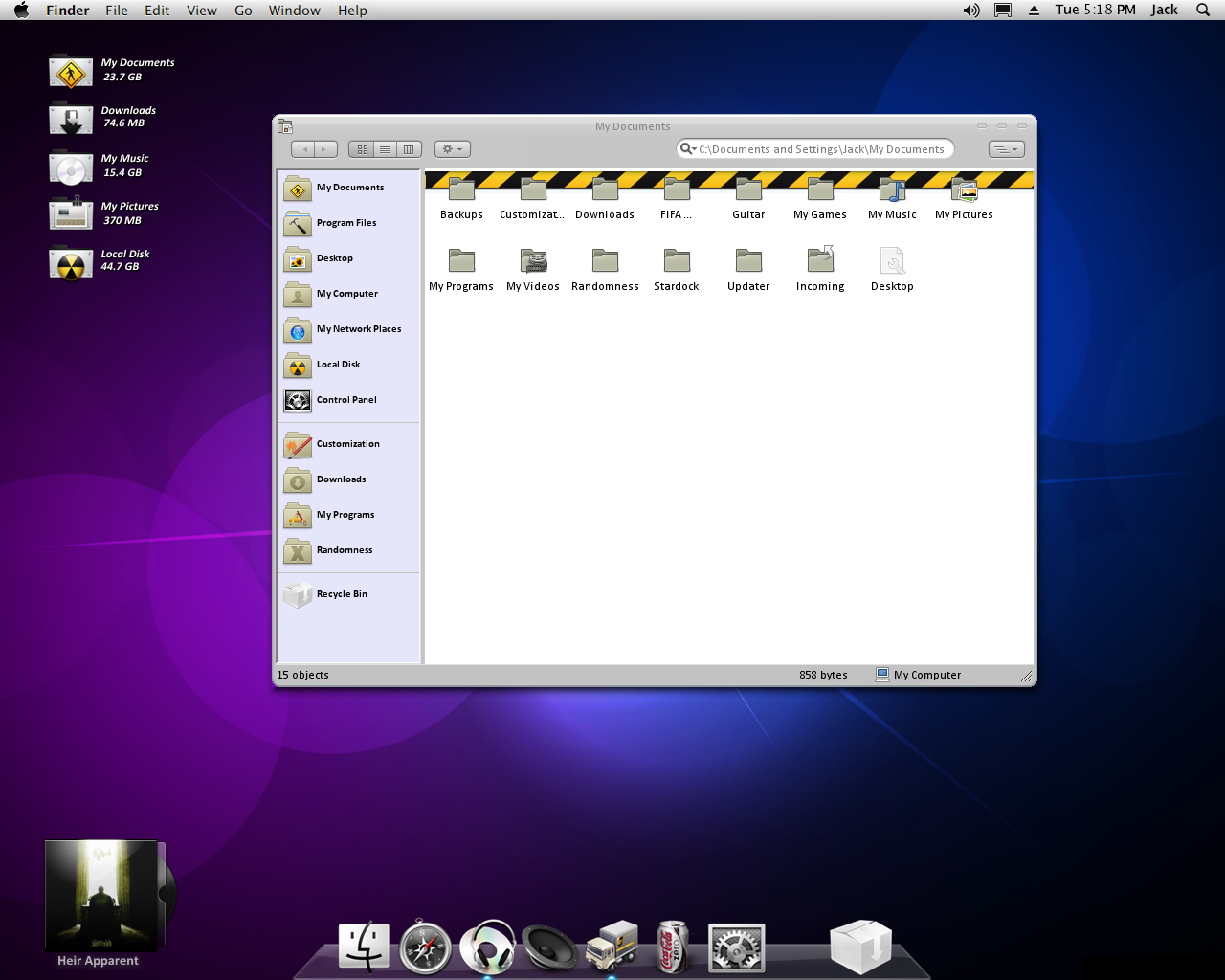1225x980 pixels.
Task: Open My Music desktop icon
Action: click(71, 167)
